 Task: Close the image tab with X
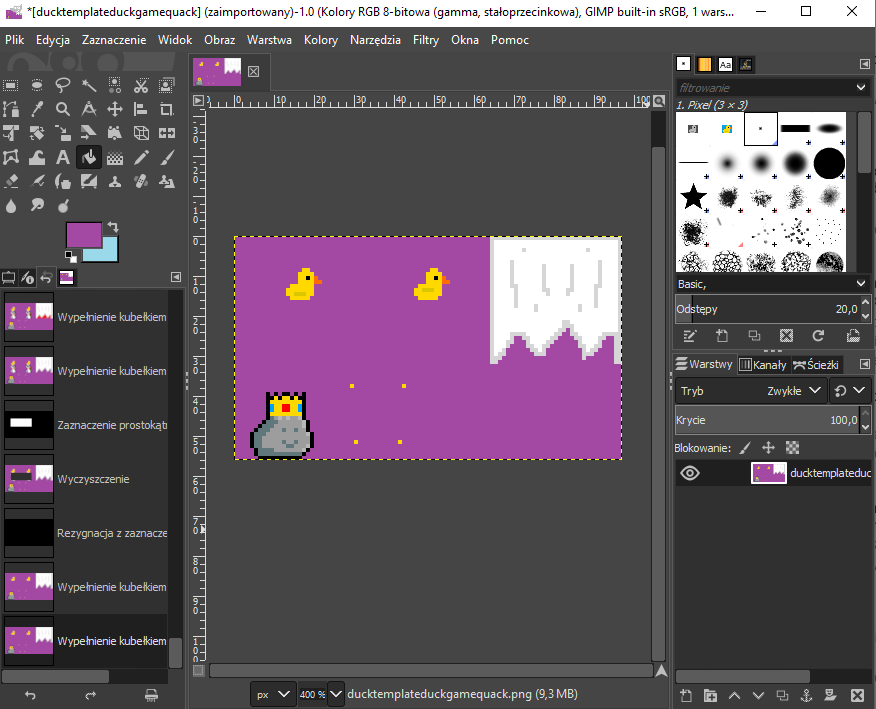(254, 72)
